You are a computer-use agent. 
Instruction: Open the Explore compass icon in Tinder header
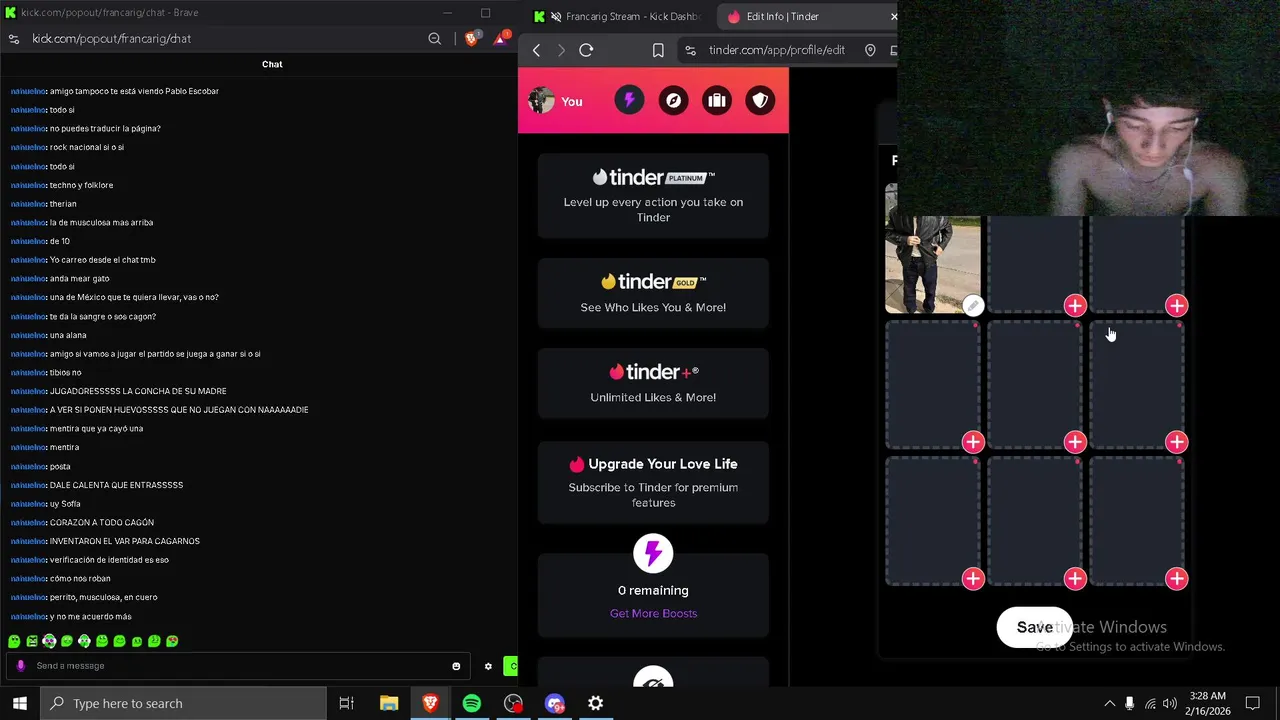pyautogui.click(x=673, y=100)
